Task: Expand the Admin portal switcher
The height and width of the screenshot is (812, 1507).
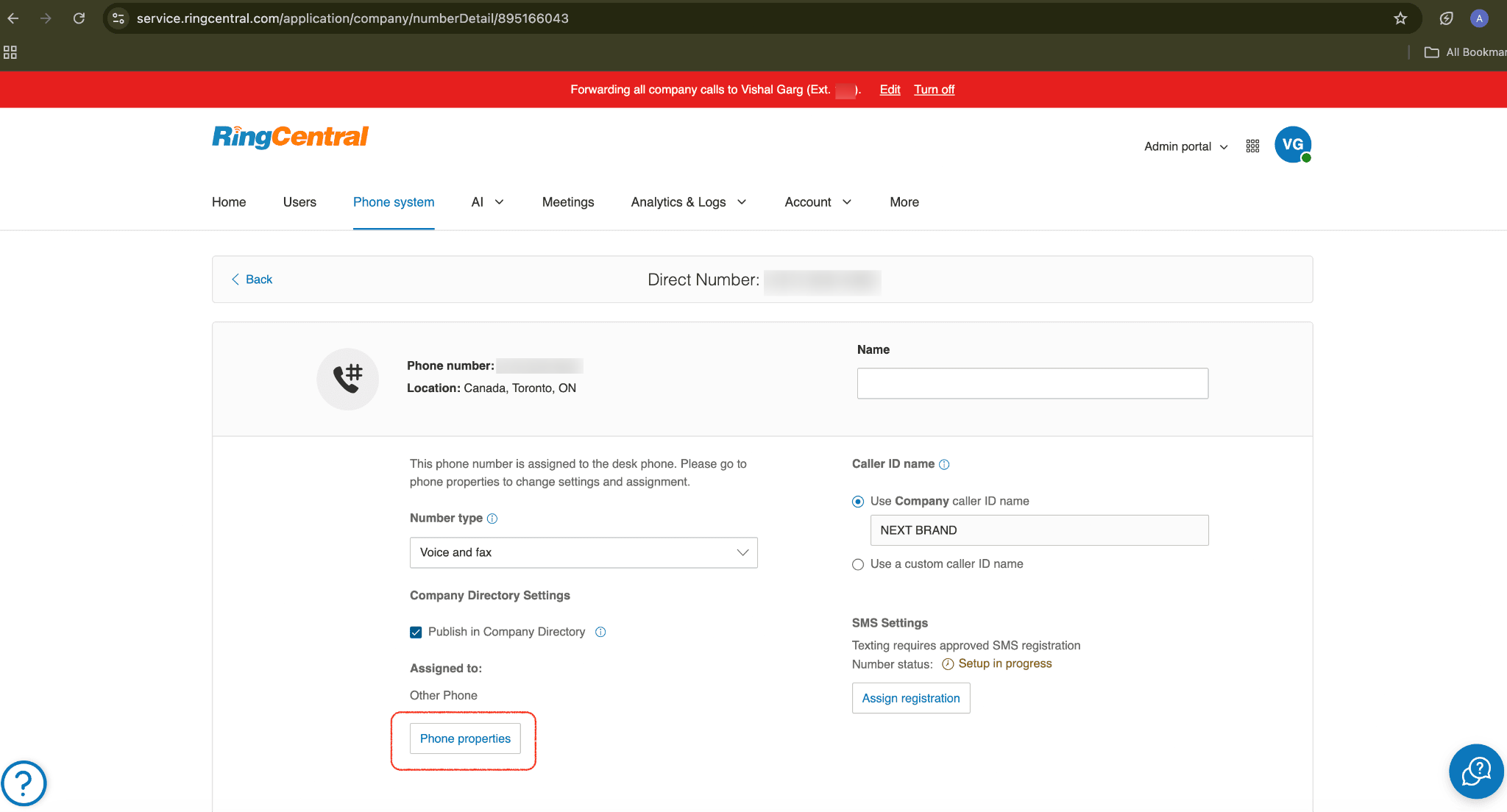Action: coord(1186,146)
